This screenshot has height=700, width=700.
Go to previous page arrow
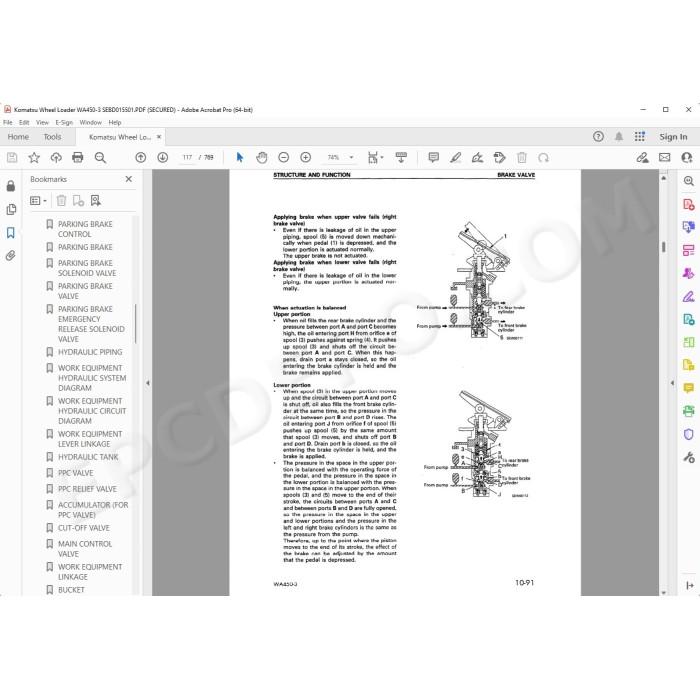141,158
